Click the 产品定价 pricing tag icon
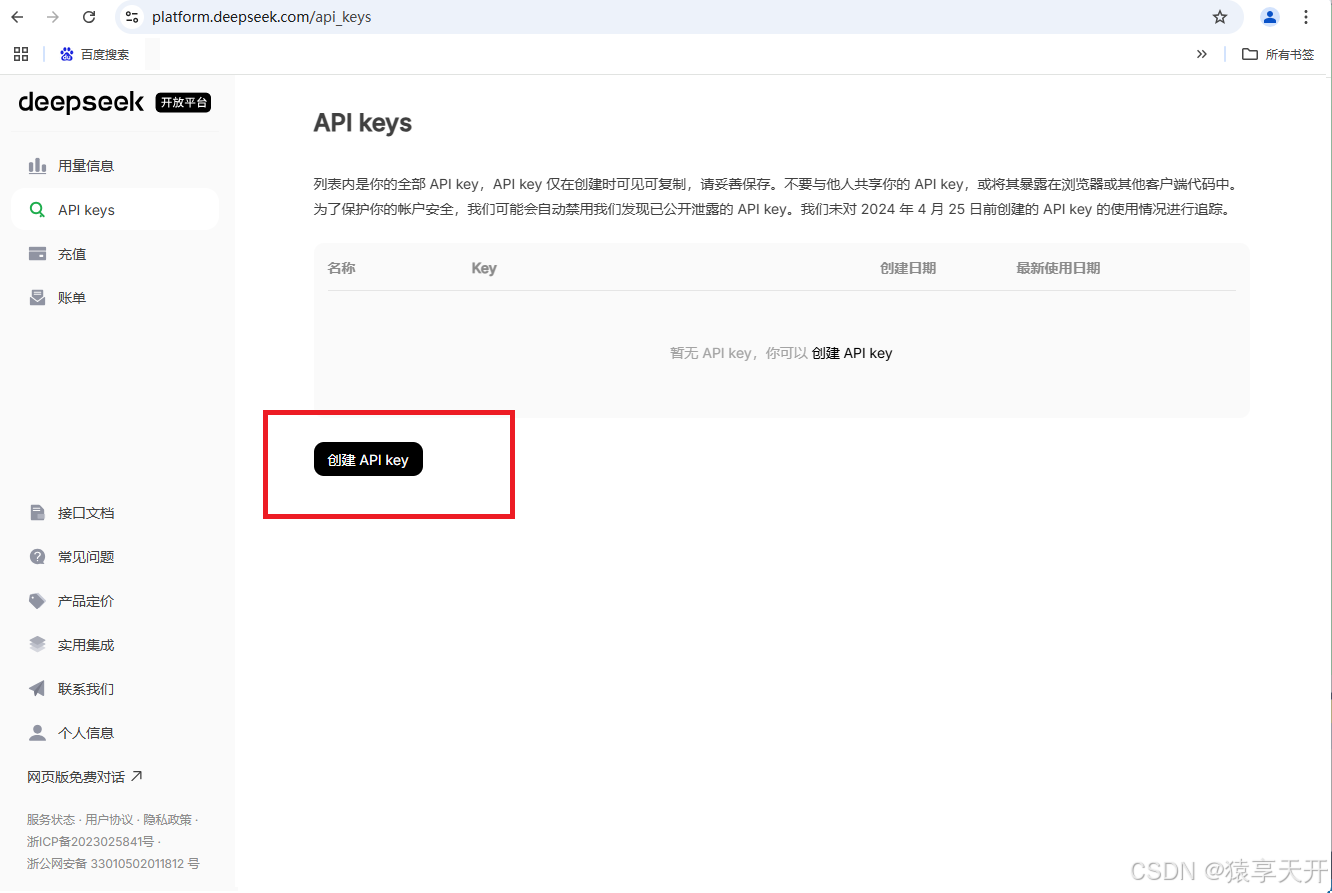Viewport: 1332px width, 893px height. [x=37, y=600]
